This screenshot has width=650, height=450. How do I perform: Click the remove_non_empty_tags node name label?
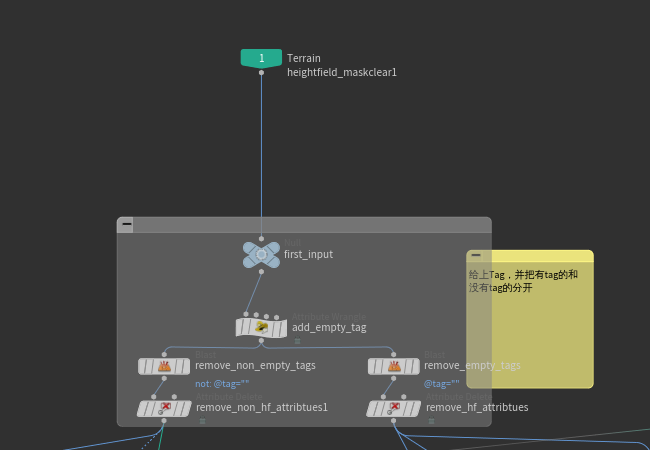pos(255,366)
